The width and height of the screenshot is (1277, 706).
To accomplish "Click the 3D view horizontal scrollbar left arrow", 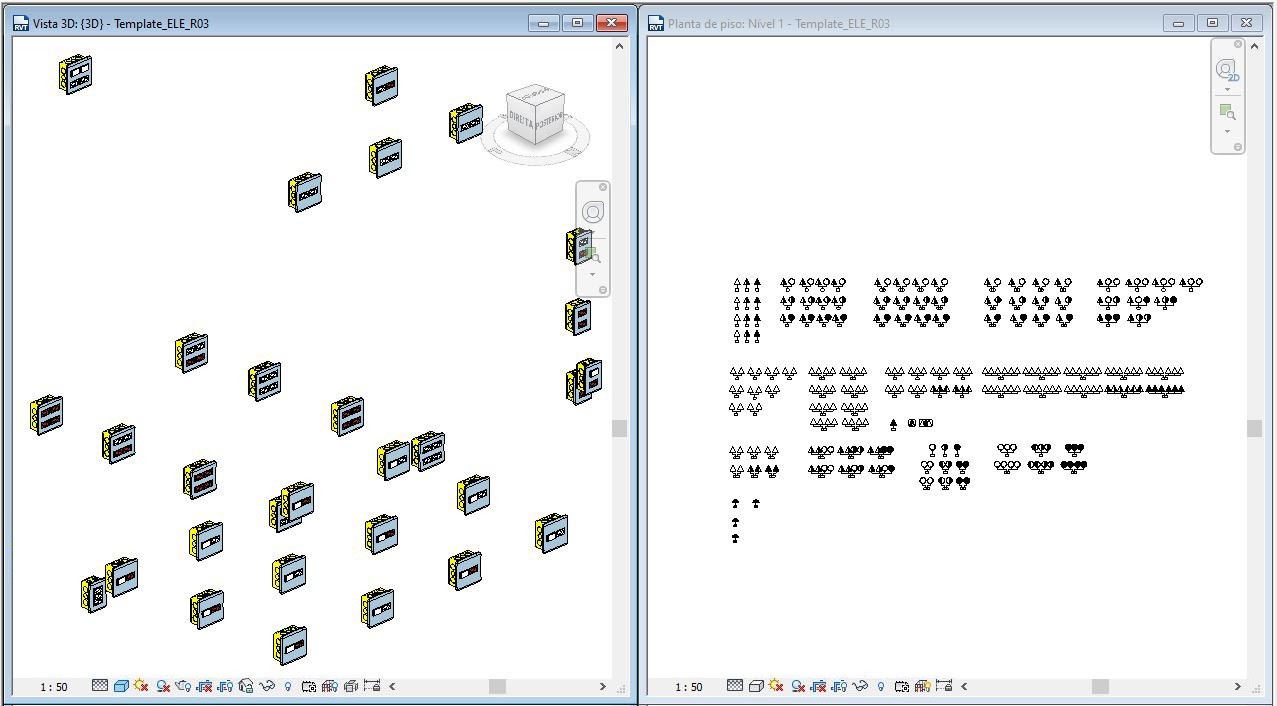I will point(392,686).
